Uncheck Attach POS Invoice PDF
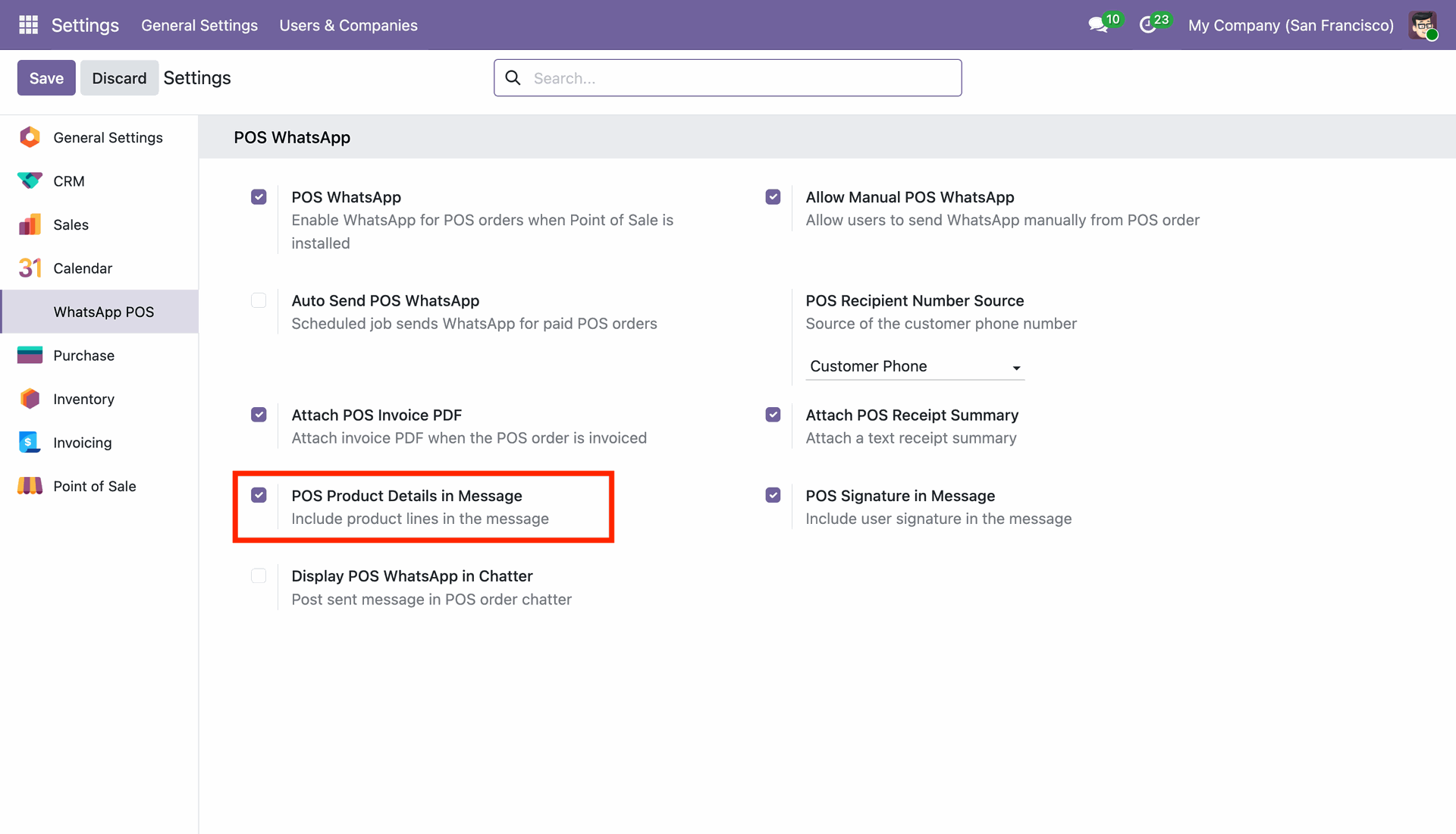The height and width of the screenshot is (834, 1456). 259,415
